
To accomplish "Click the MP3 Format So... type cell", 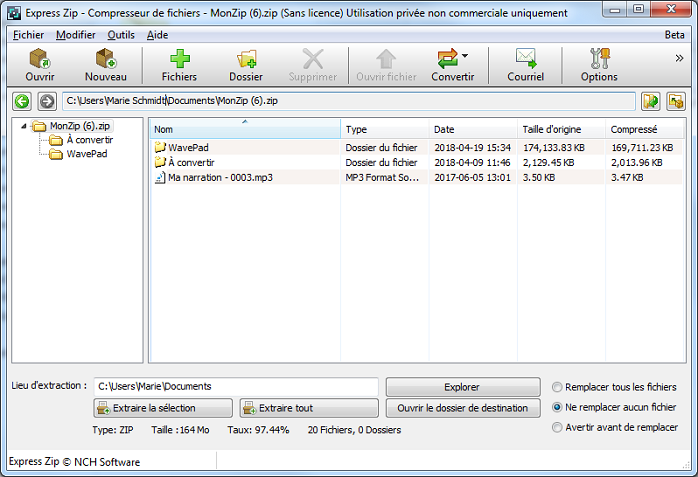I will [x=382, y=178].
